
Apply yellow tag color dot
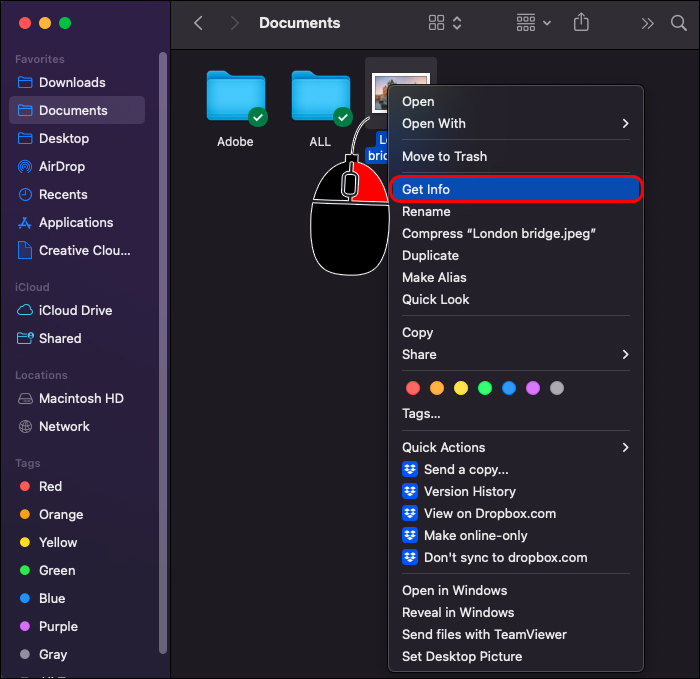(461, 388)
